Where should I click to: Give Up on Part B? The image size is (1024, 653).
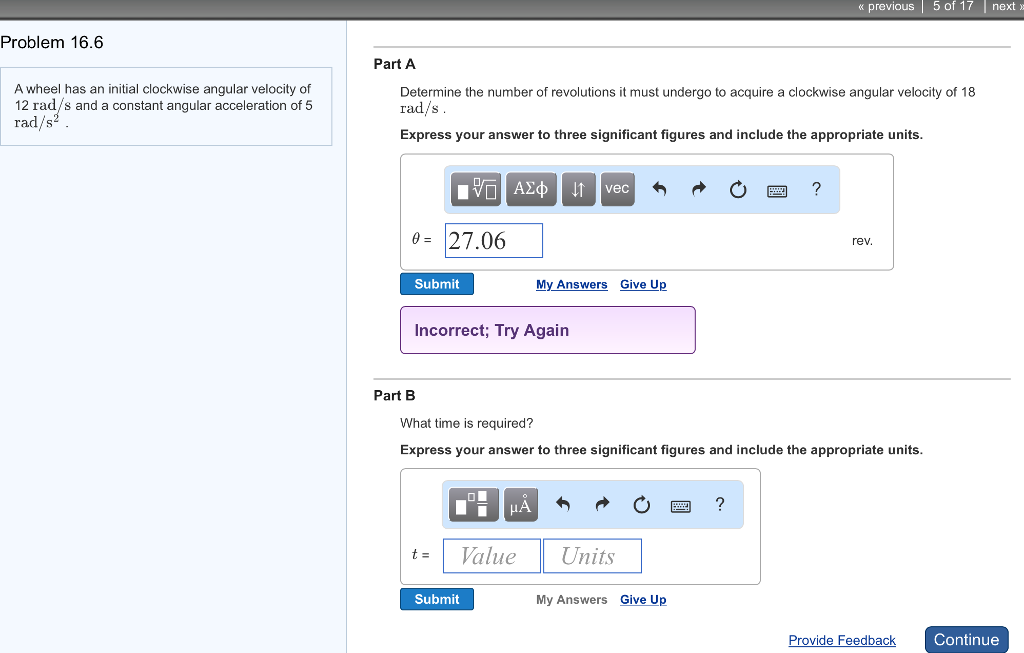643,599
